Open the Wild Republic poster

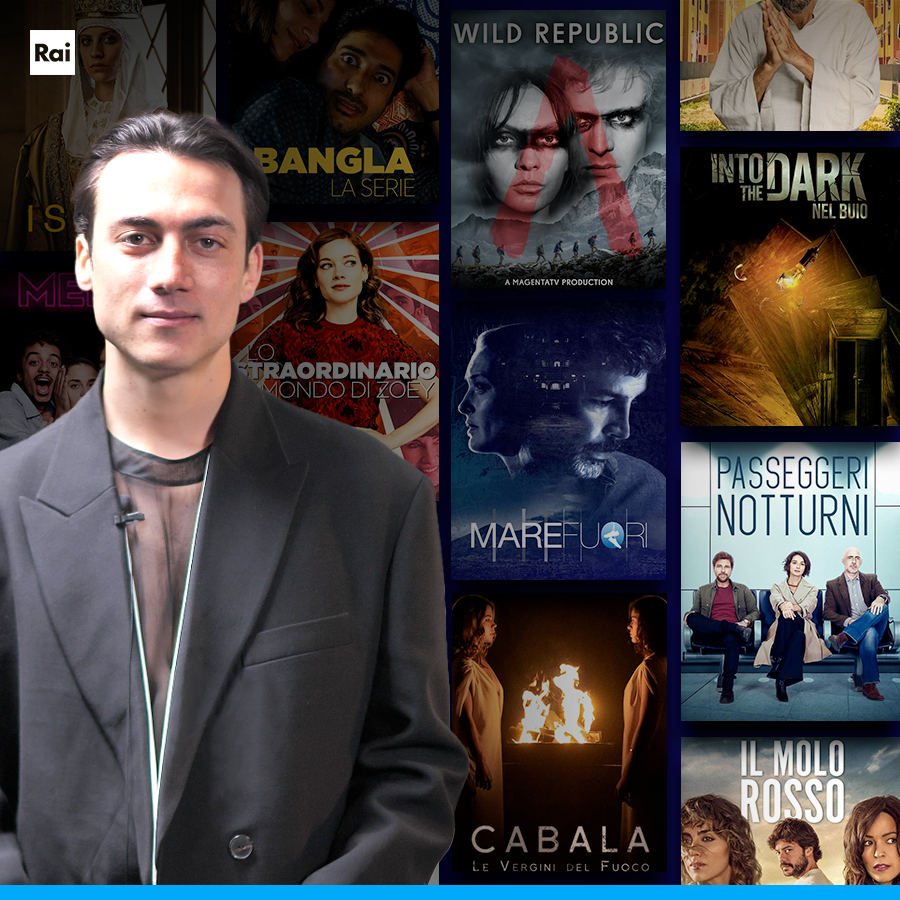pyautogui.click(x=558, y=149)
